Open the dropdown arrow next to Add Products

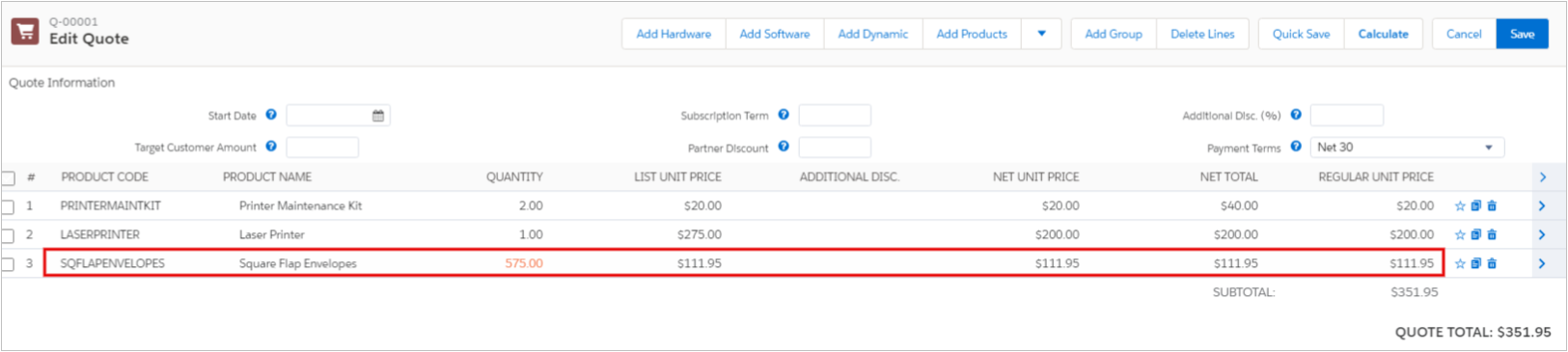click(x=1041, y=34)
